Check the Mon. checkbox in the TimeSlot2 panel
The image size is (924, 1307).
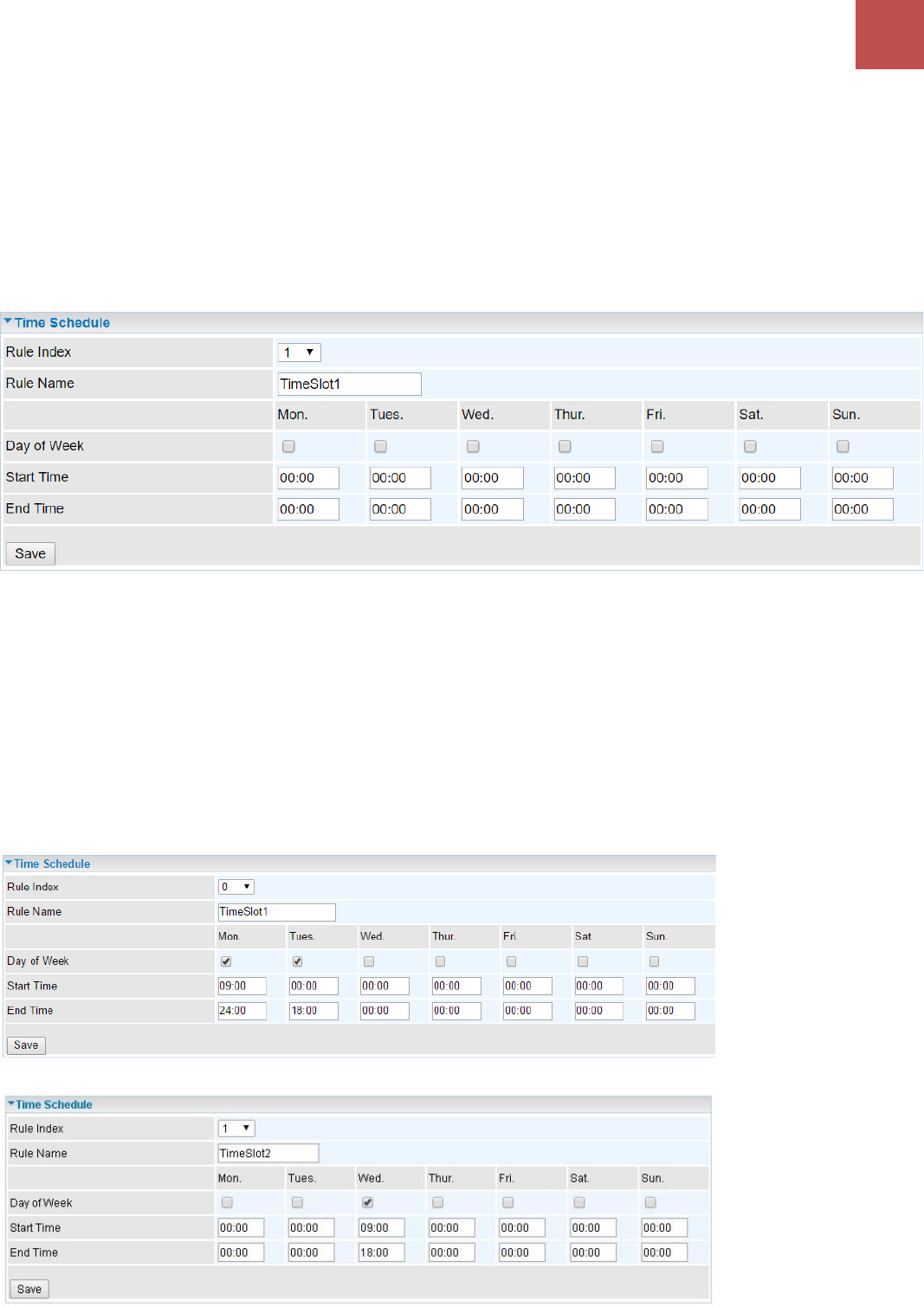pyautogui.click(x=227, y=1202)
